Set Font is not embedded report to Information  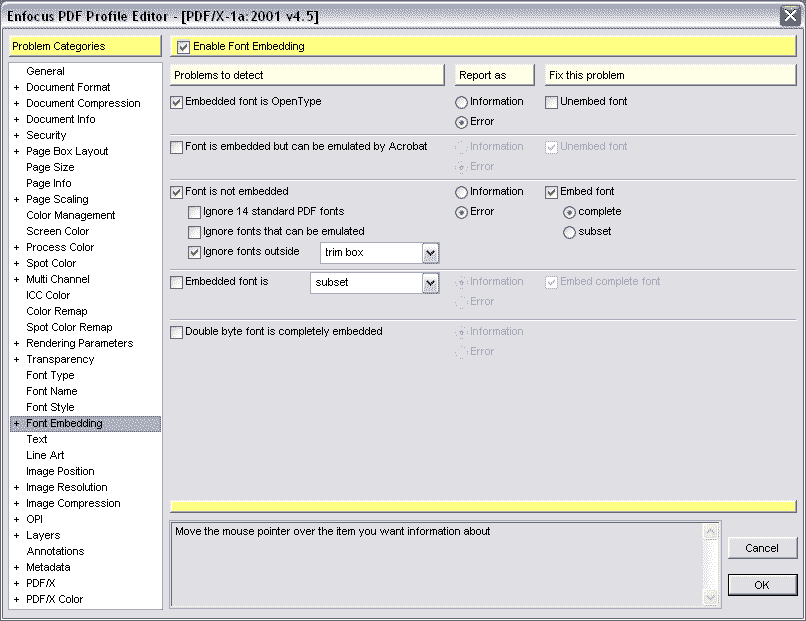click(461, 192)
